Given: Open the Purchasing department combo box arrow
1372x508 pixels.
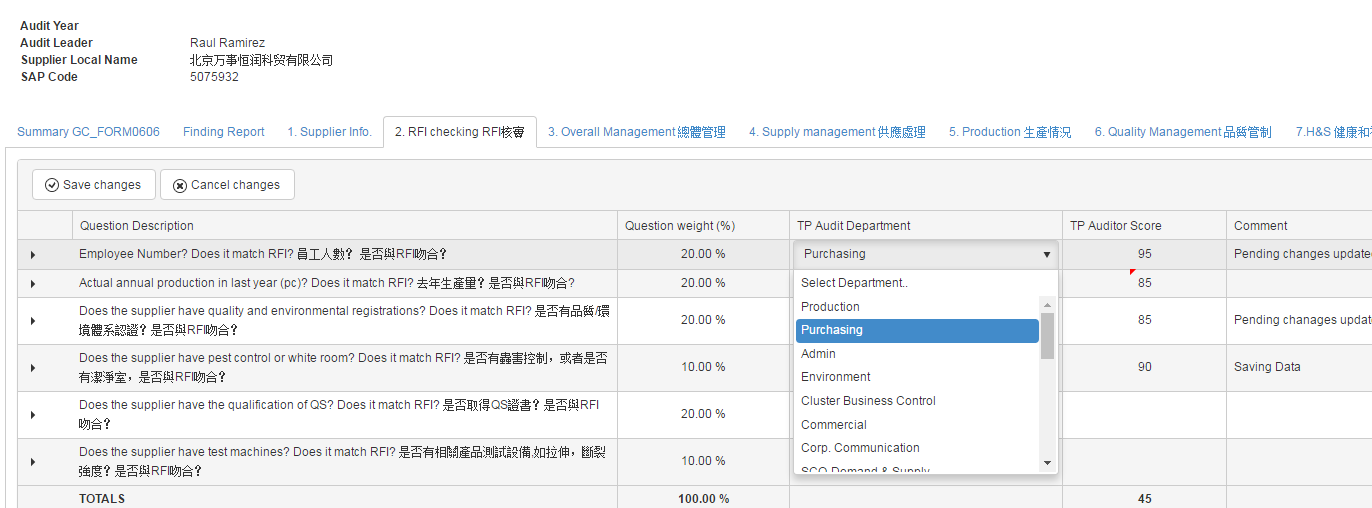Looking at the screenshot, I should pos(1046,255).
